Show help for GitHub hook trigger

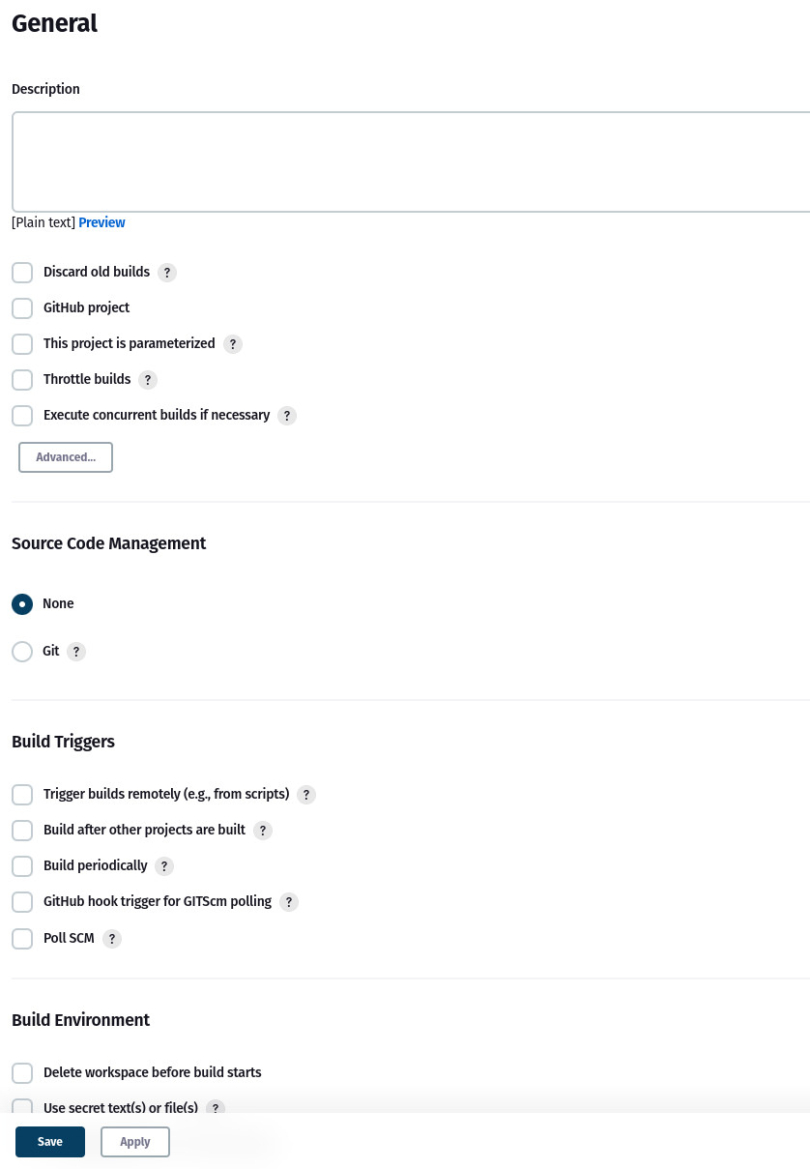pos(289,901)
